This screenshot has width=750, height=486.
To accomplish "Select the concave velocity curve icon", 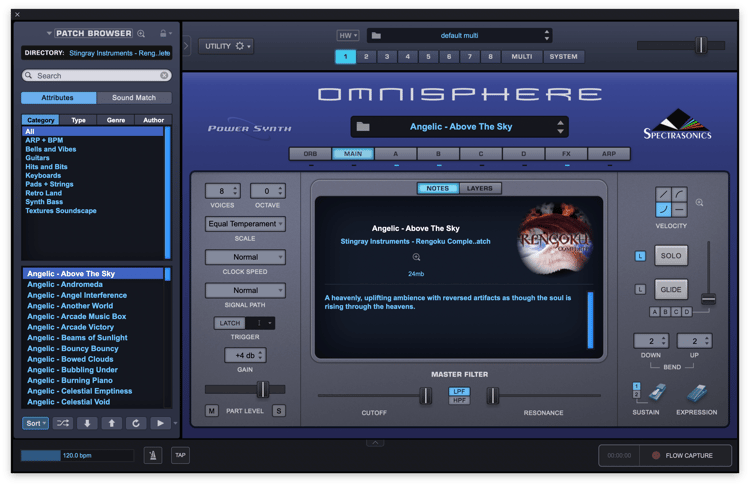I will [x=663, y=209].
